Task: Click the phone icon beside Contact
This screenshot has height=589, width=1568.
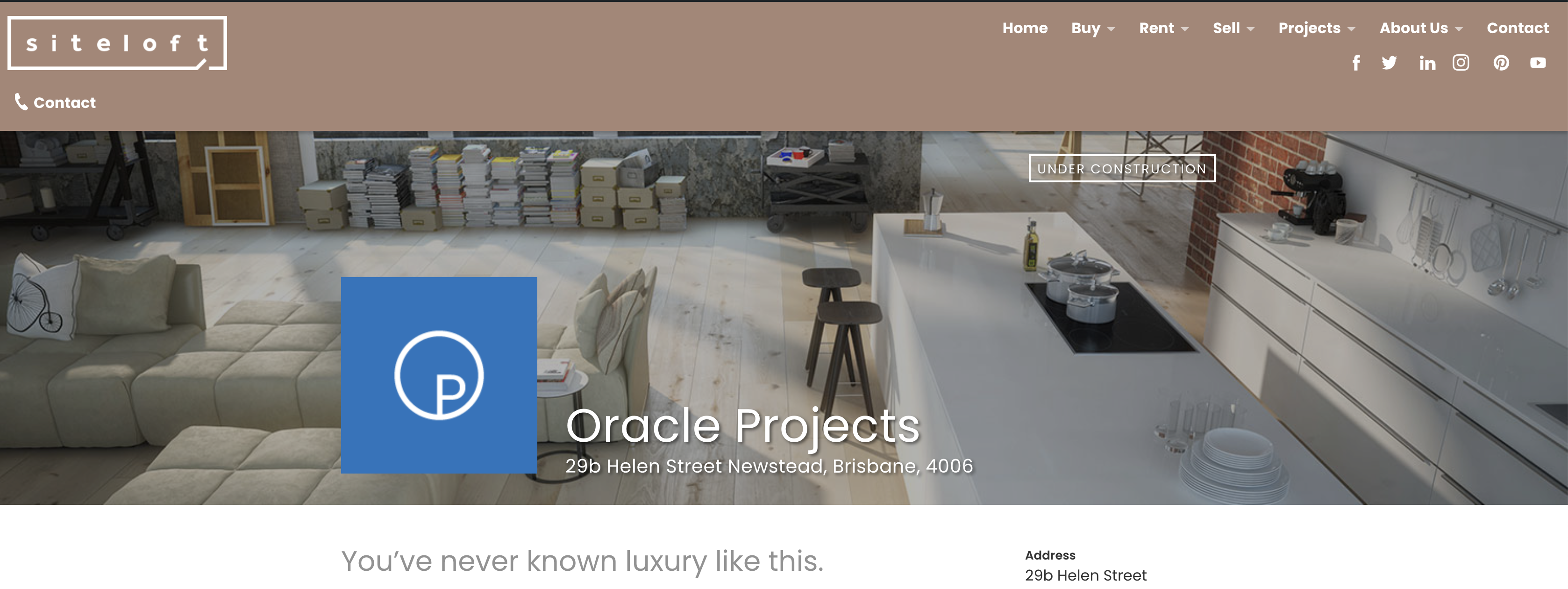Action: 21,102
